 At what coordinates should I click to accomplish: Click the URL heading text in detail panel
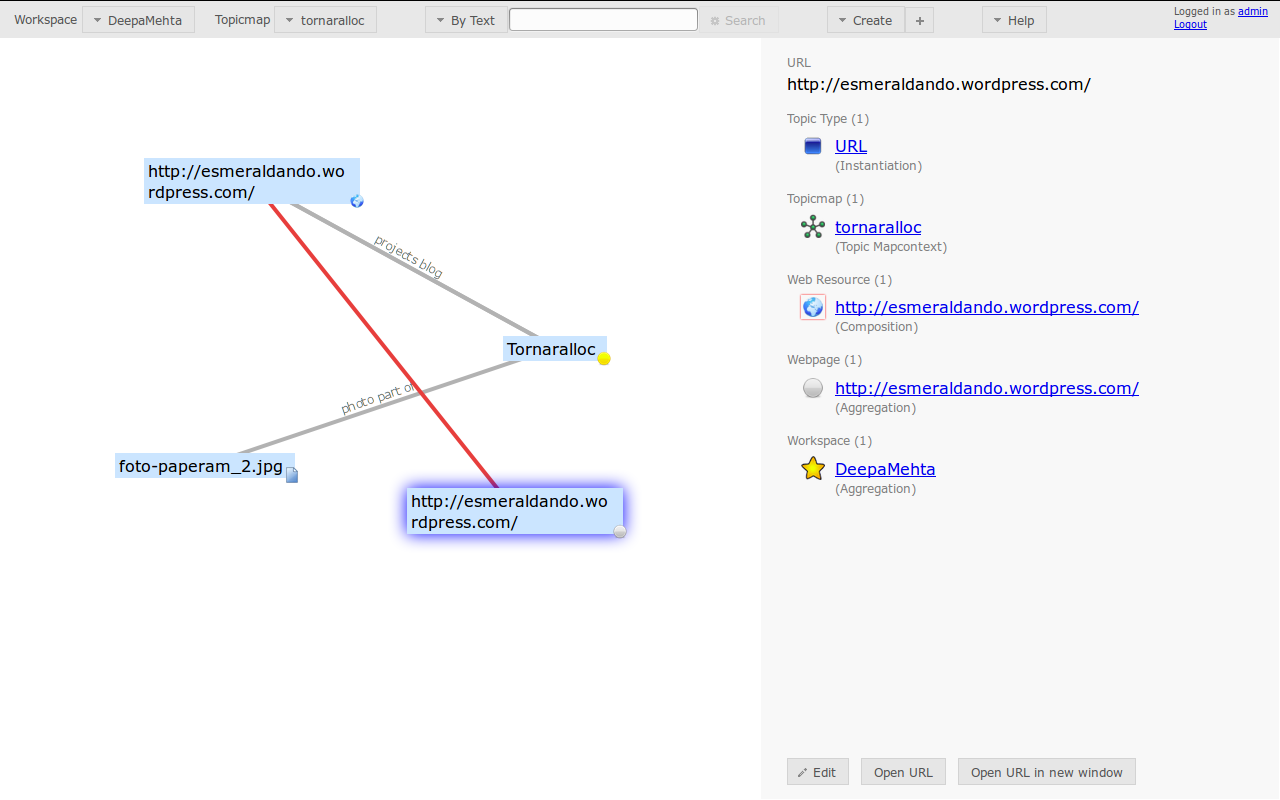(938, 84)
